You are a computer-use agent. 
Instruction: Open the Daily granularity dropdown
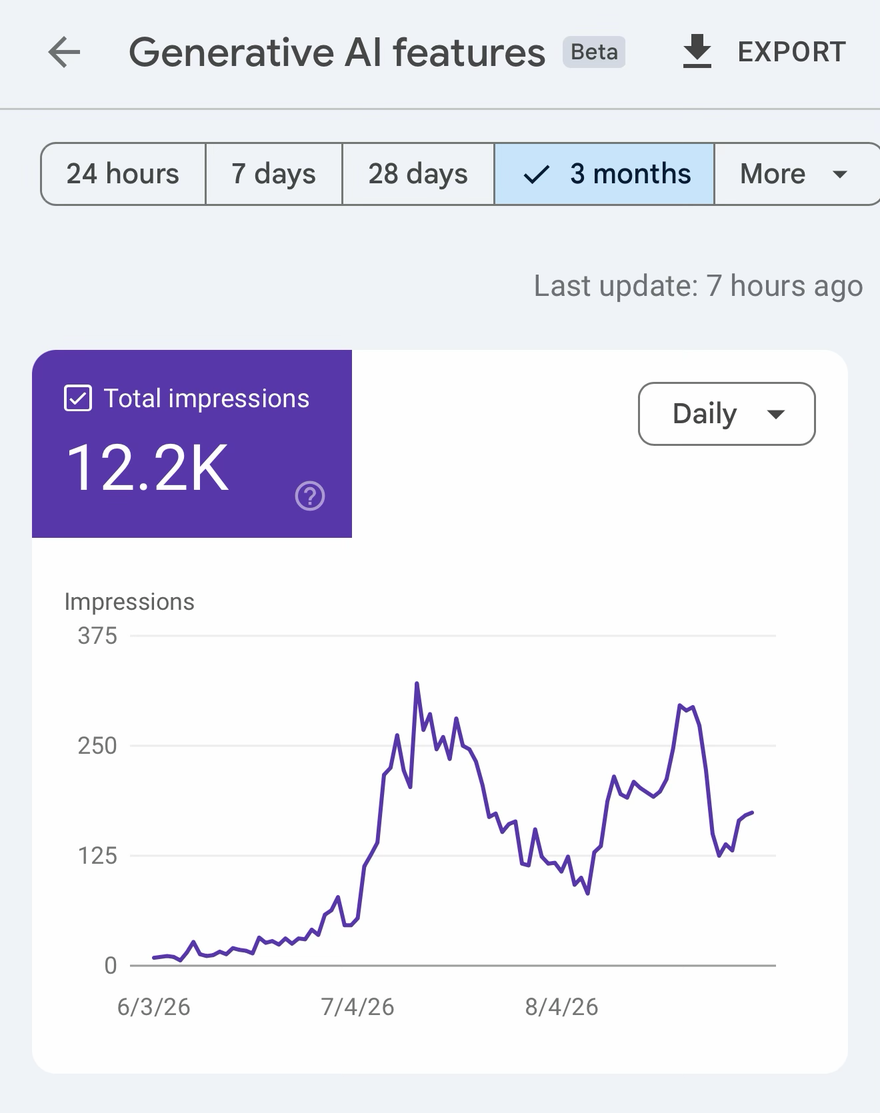point(727,414)
